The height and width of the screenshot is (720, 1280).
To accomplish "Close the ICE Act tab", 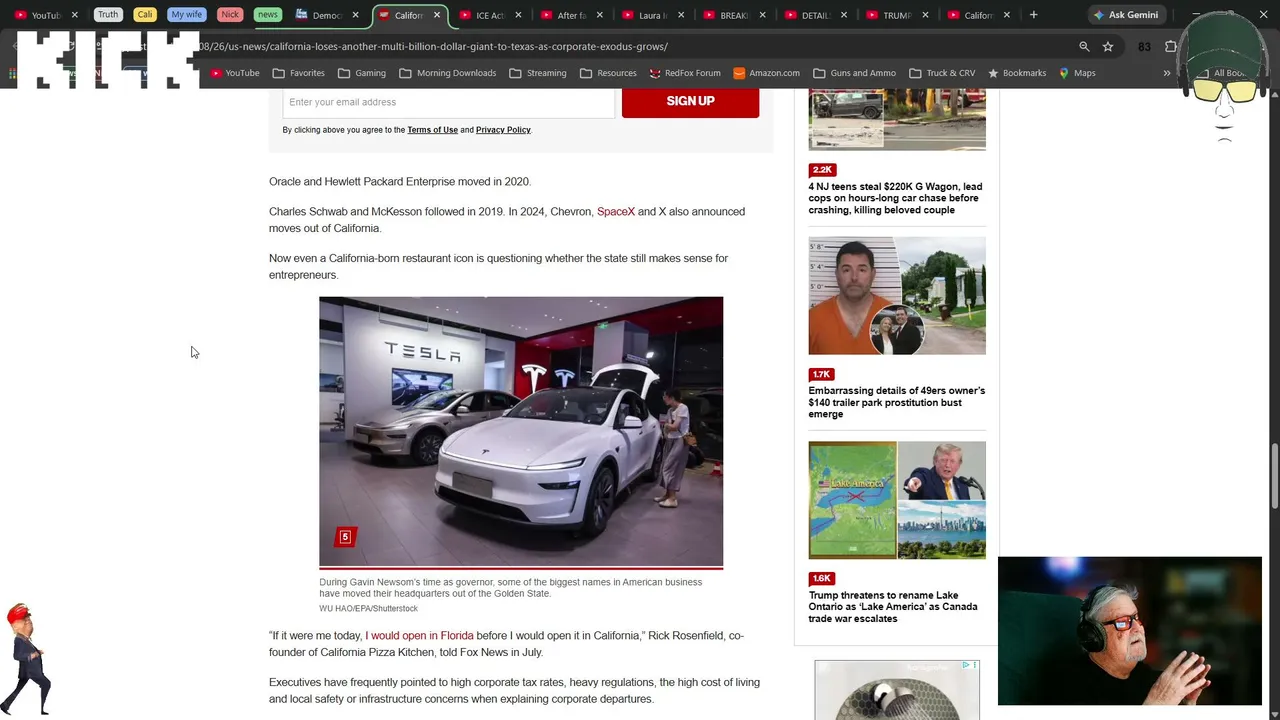I will (518, 15).
